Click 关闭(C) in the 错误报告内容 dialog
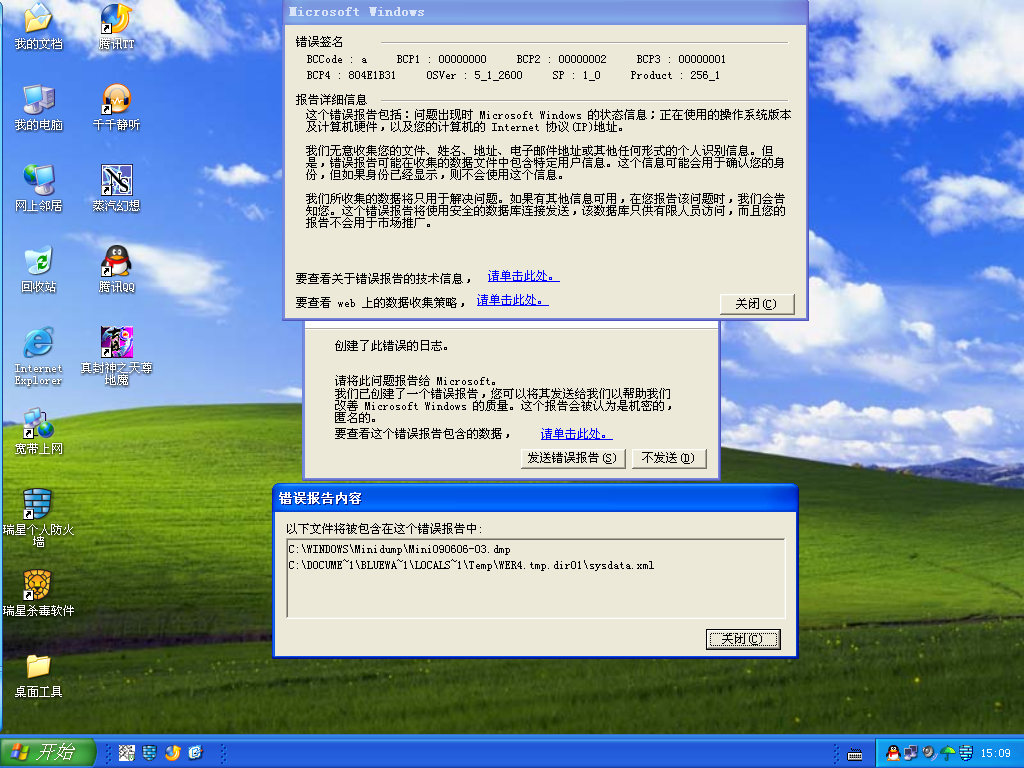The image size is (1024, 768). (743, 639)
